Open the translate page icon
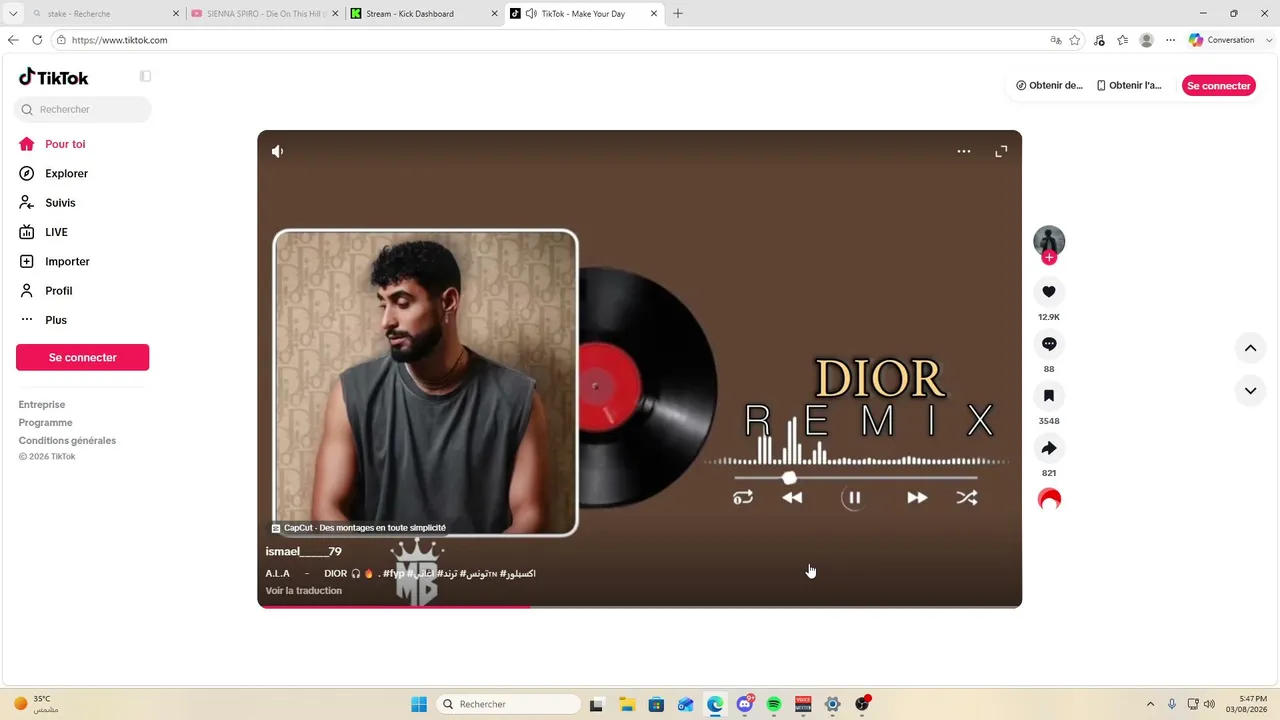The width and height of the screenshot is (1280, 720). click(x=1056, y=40)
